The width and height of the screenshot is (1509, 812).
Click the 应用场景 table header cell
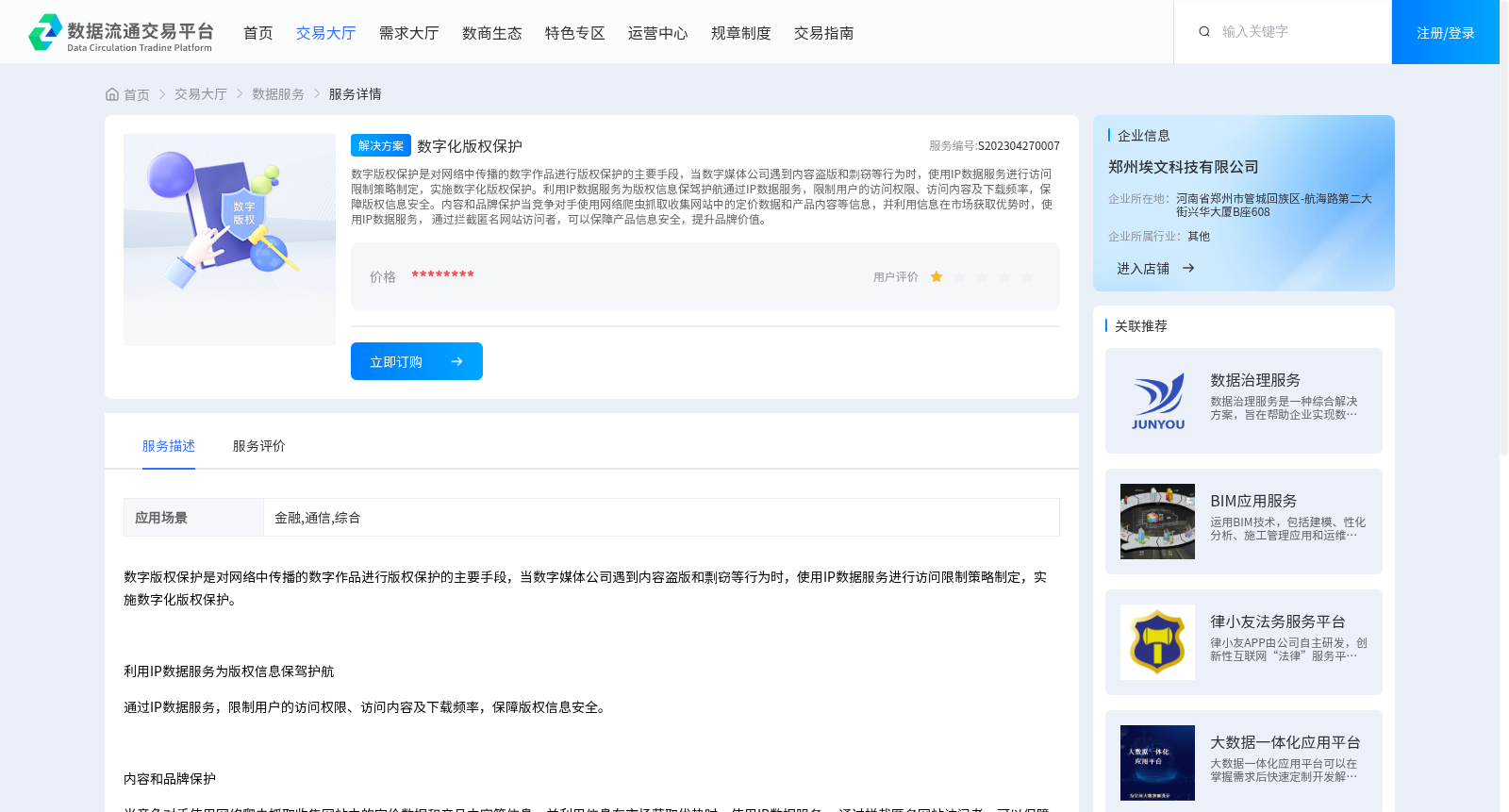pyautogui.click(x=193, y=518)
